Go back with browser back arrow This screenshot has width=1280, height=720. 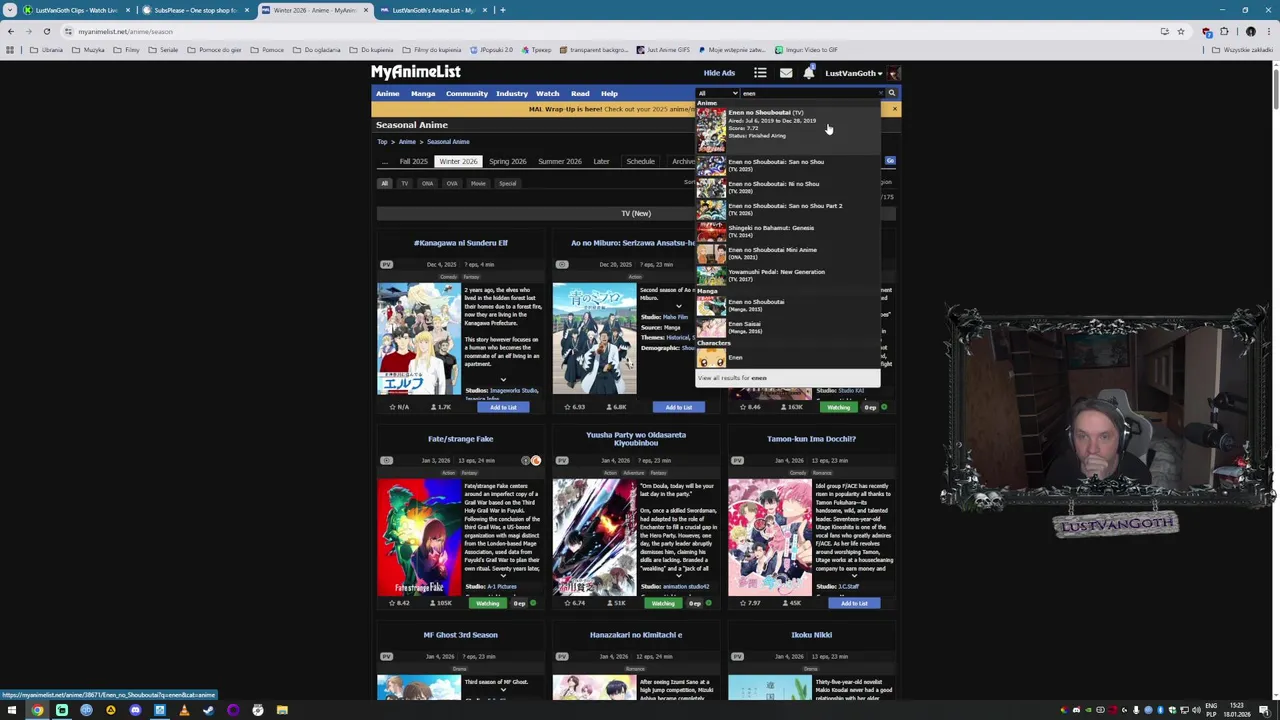coord(11,31)
